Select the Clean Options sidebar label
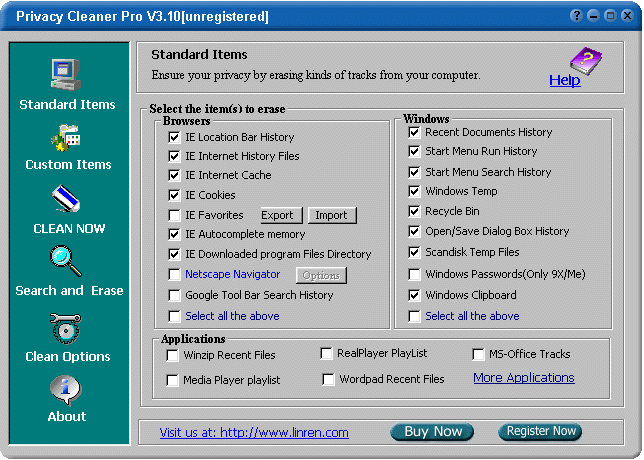Screen dimensions: 644x460 pyautogui.click(x=68, y=356)
